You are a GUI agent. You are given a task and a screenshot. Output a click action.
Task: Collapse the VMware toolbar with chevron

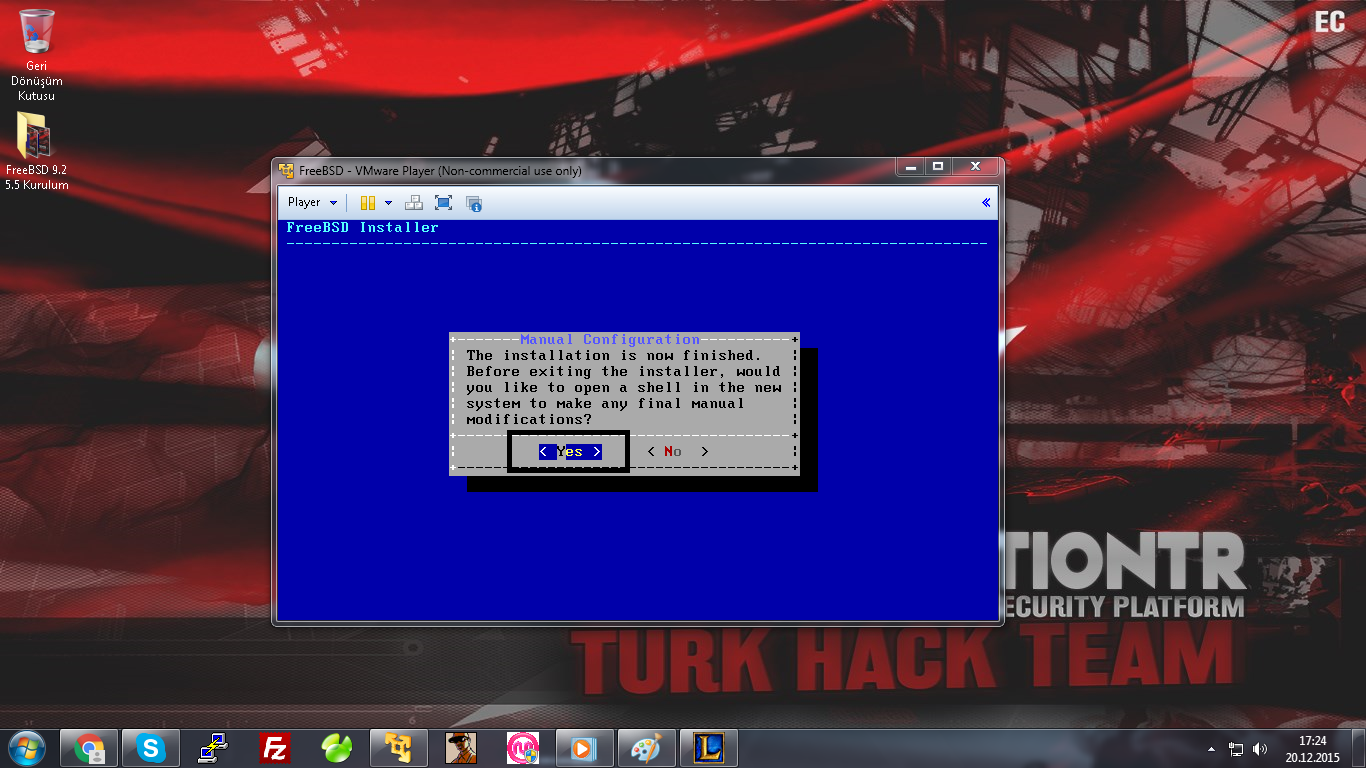coord(986,202)
